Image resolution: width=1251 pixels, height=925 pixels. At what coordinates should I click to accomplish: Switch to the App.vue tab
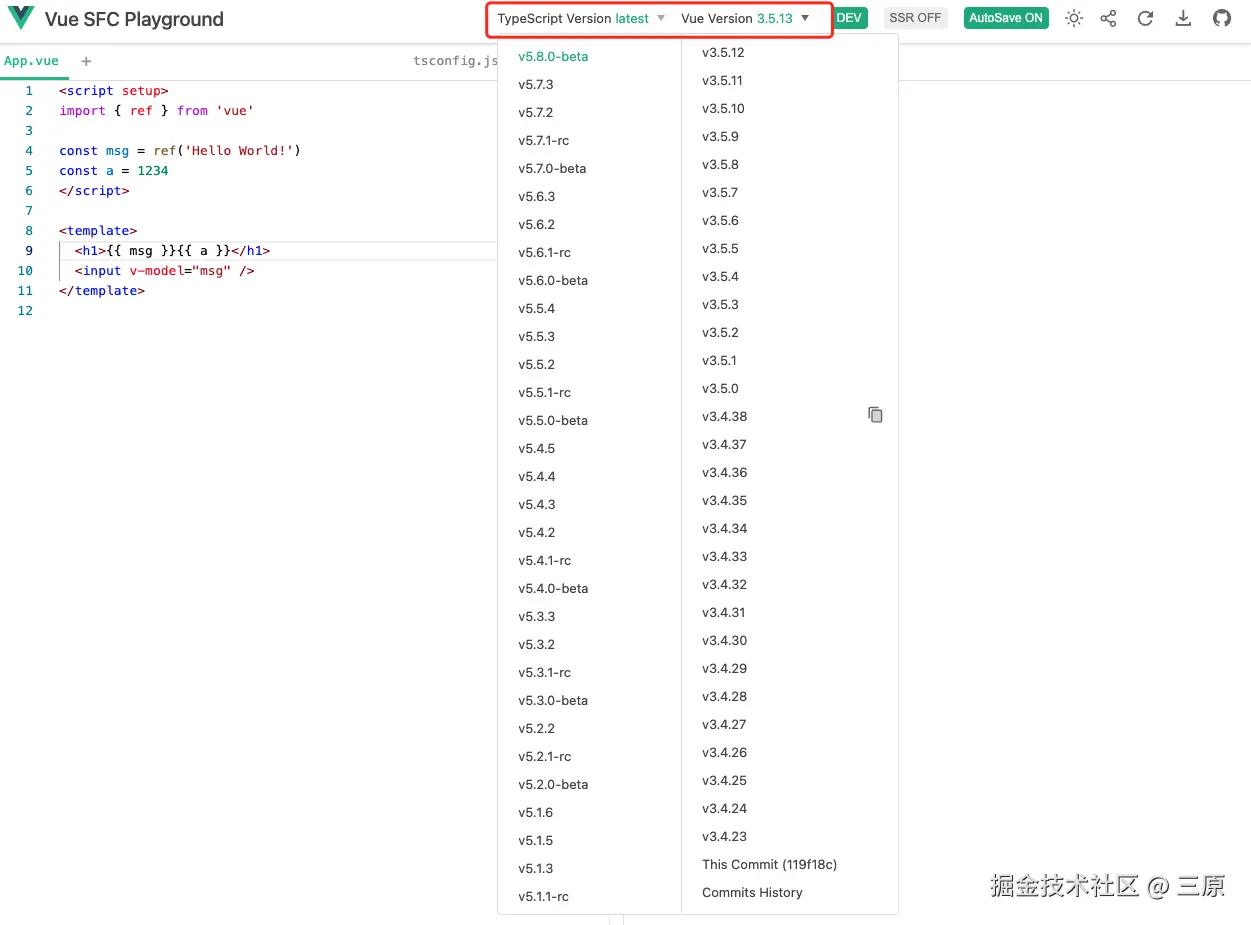32,61
